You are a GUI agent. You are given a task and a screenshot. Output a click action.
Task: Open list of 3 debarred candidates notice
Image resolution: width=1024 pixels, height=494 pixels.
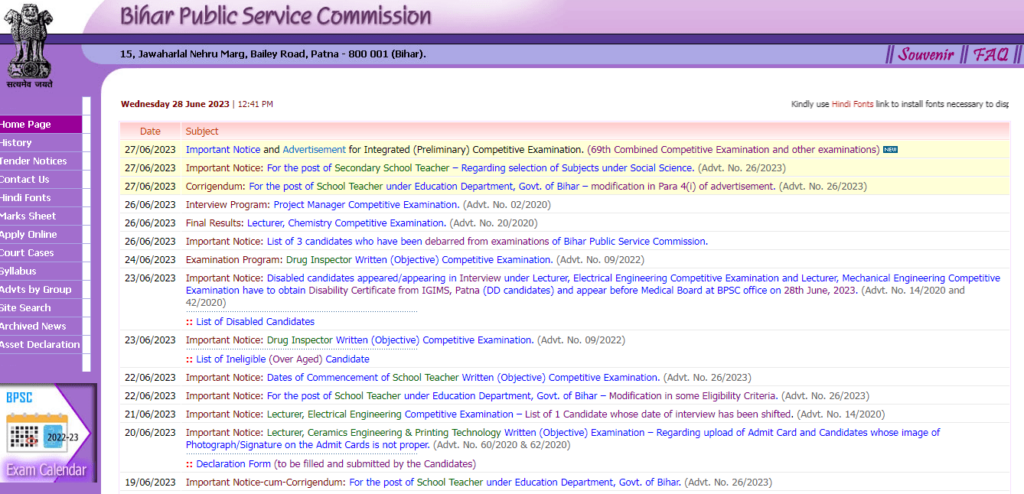pos(487,241)
